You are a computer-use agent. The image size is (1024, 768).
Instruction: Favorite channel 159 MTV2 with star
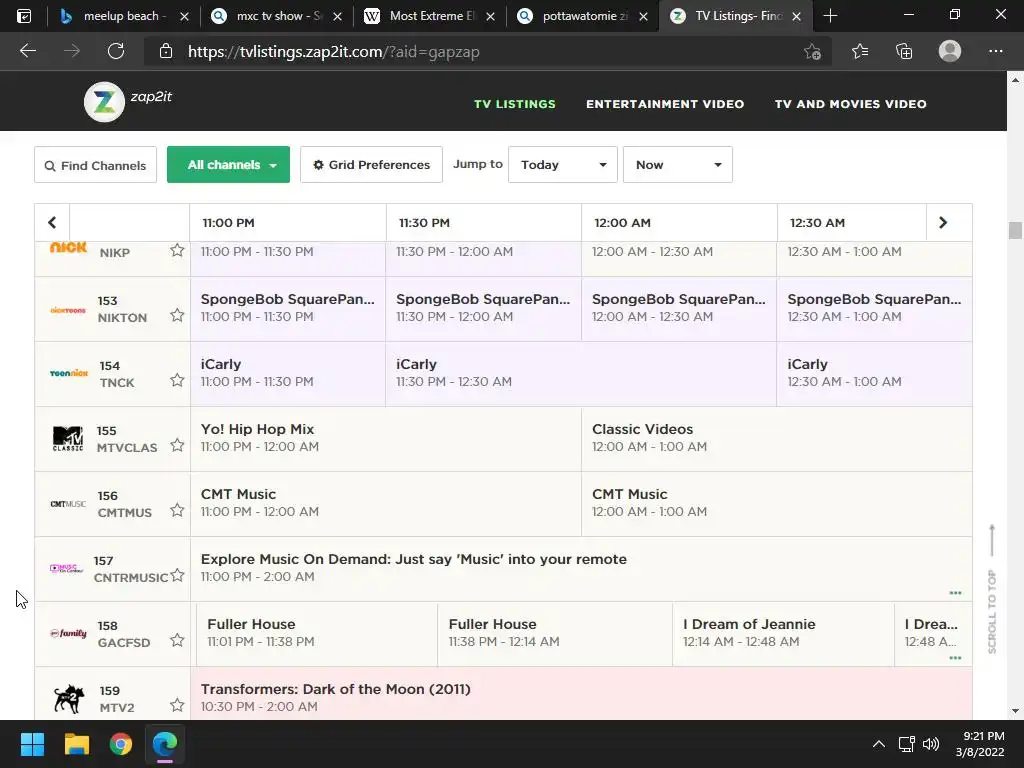click(x=177, y=705)
